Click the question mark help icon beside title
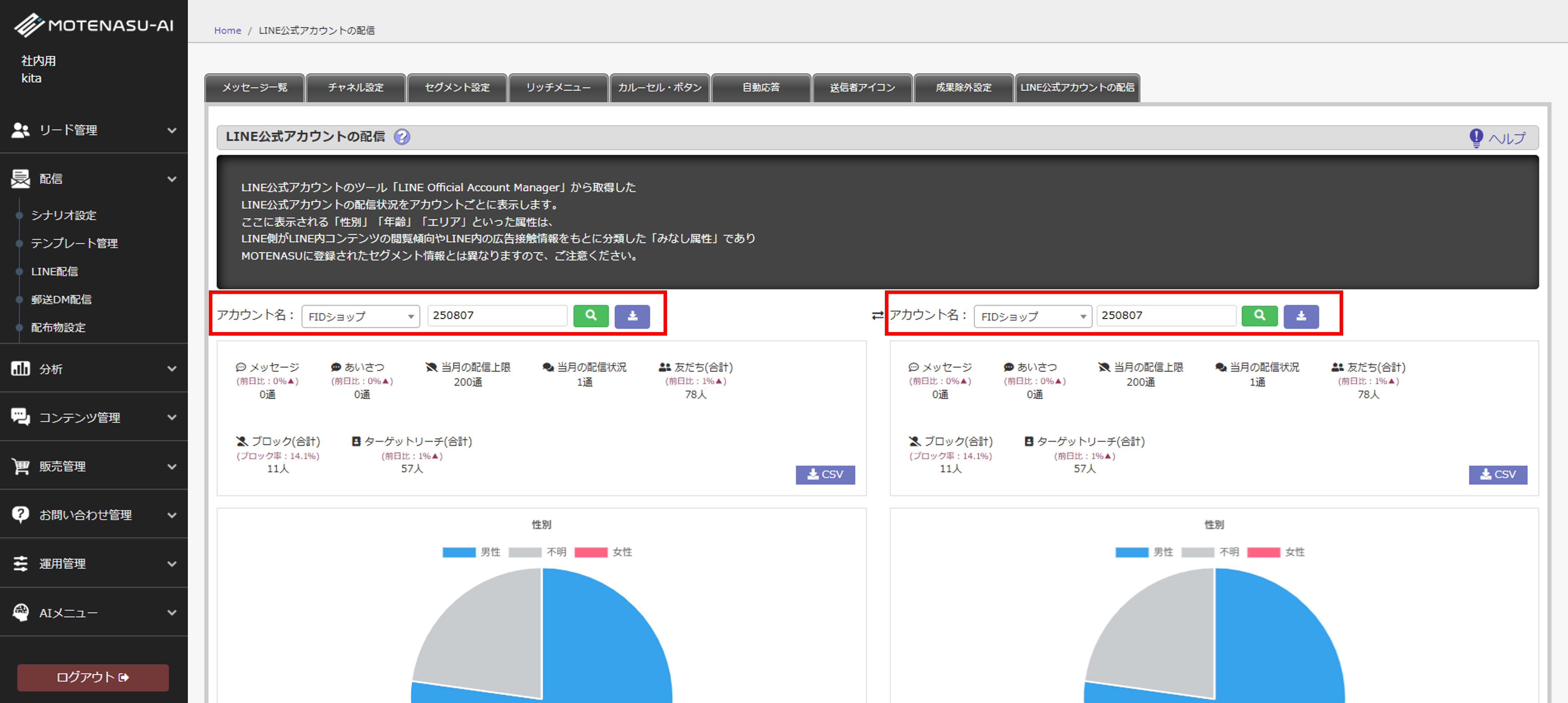 tap(402, 137)
